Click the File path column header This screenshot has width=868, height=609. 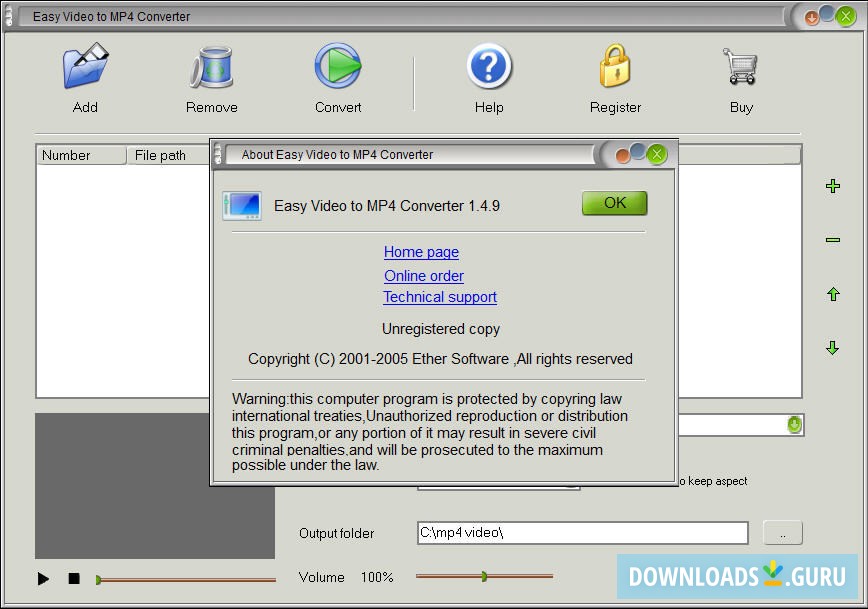tap(168, 155)
